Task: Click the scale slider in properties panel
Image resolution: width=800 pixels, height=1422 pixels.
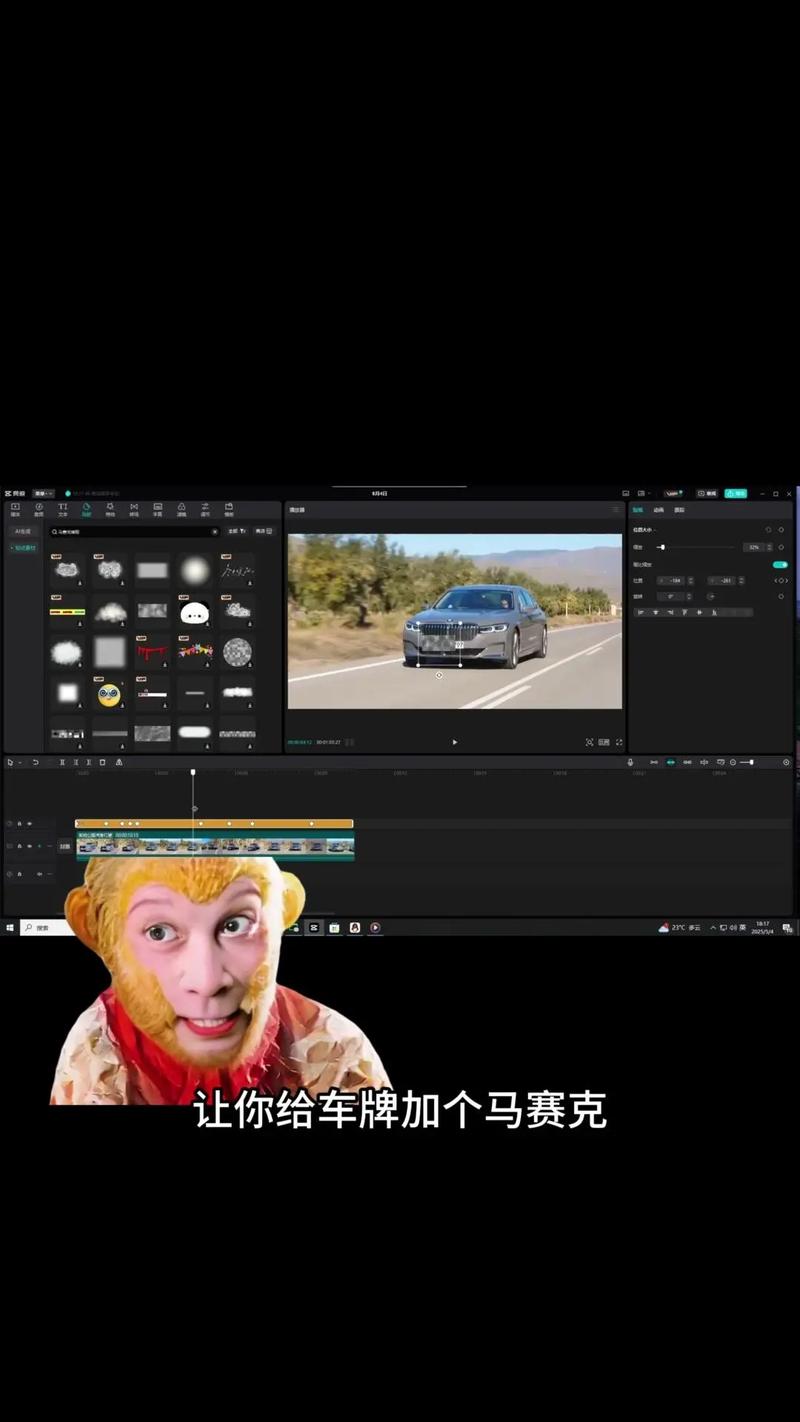Action: 697,547
